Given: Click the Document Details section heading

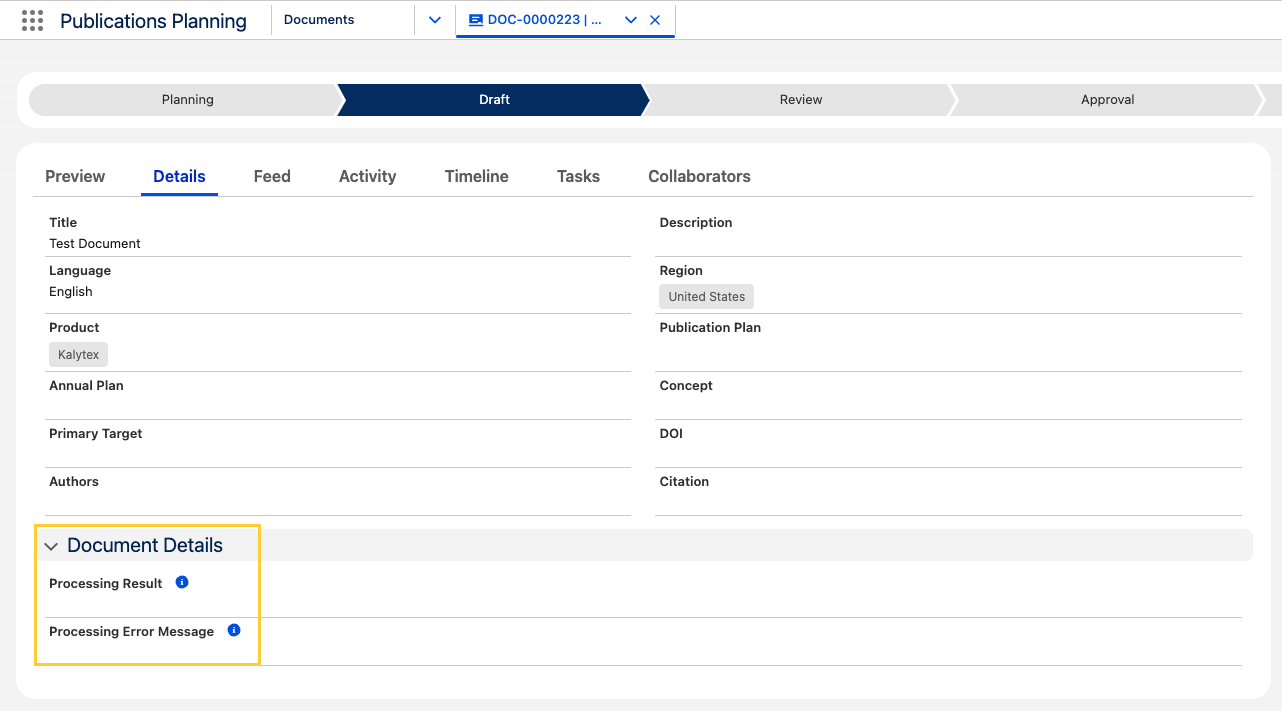Looking at the screenshot, I should pos(145,545).
